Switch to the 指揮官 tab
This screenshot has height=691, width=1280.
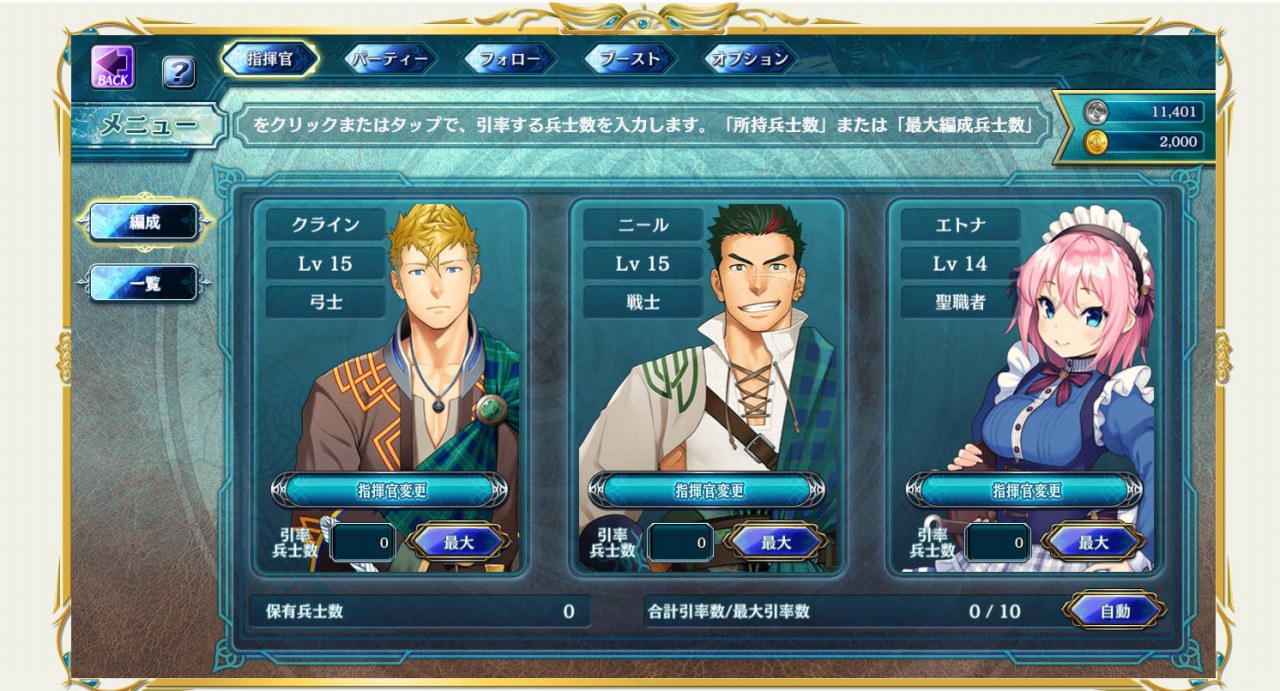[269, 58]
